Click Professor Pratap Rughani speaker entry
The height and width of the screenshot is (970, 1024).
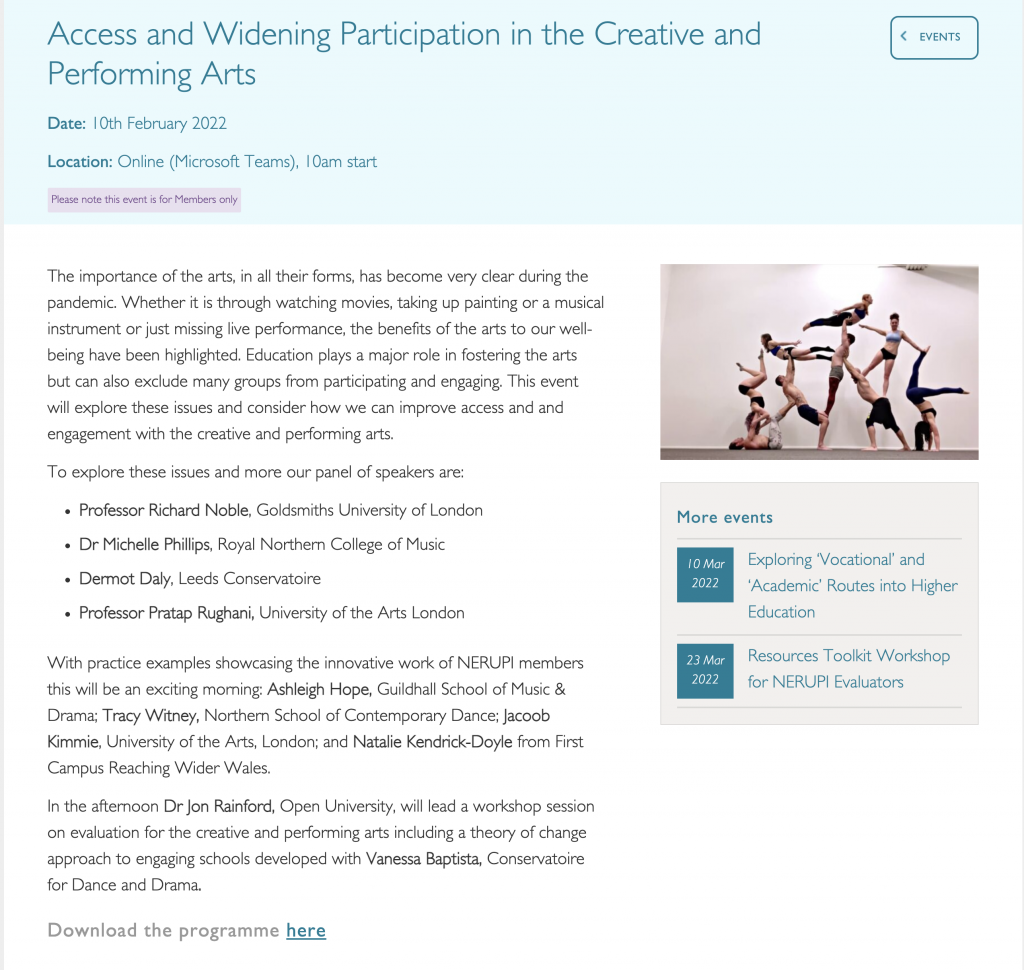pyautogui.click(x=272, y=613)
